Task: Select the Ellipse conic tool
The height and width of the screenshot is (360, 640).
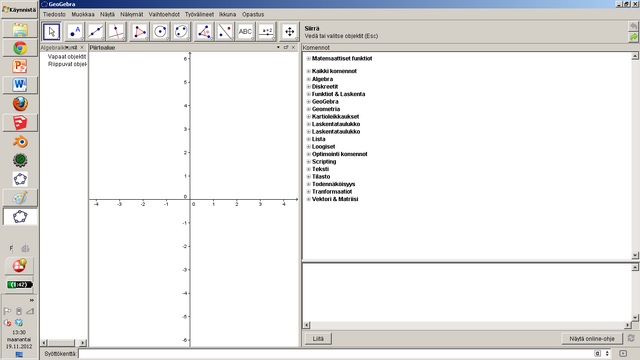Action: [x=181, y=32]
